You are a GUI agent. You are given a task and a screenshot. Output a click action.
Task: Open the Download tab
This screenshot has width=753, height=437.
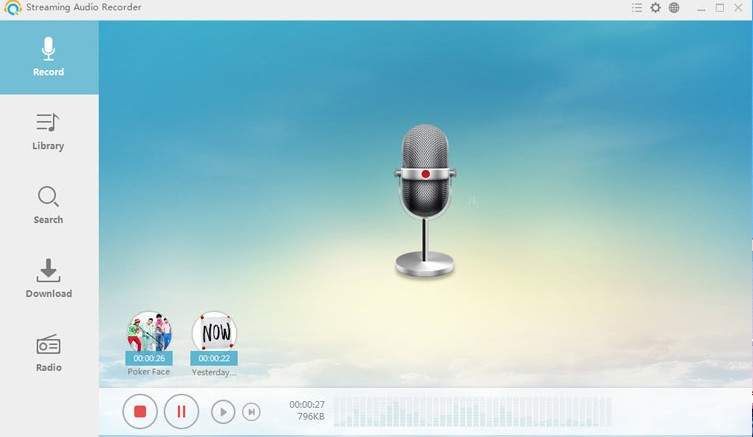[49, 279]
